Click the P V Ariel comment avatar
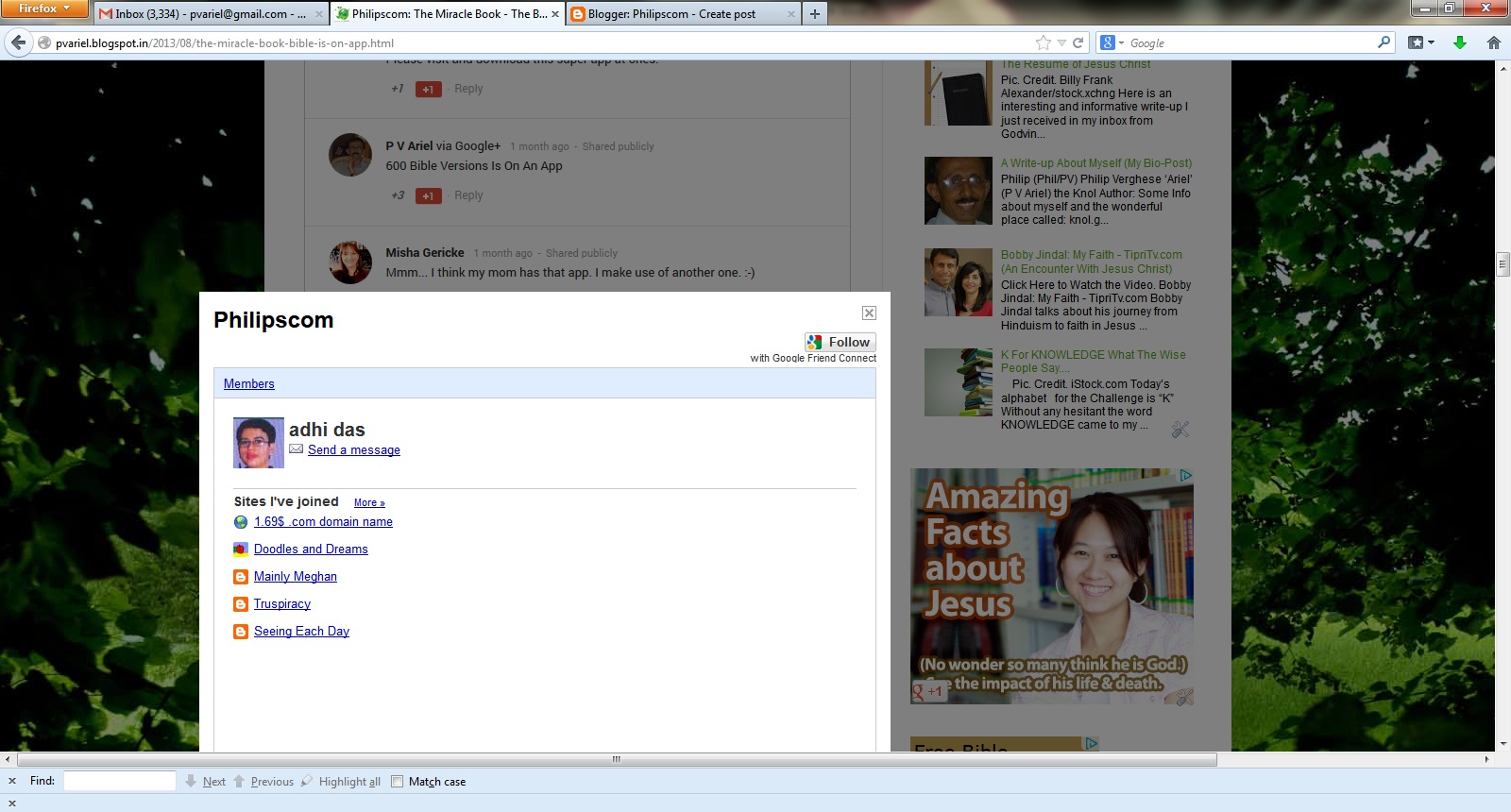The height and width of the screenshot is (812, 1511). 350,155
